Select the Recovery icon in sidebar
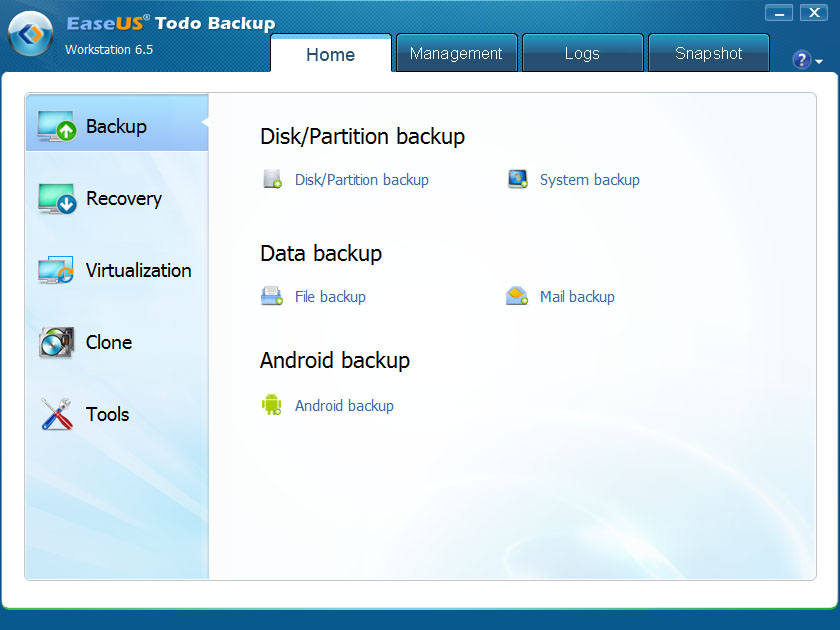Viewport: 840px width, 630px height. (x=56, y=198)
